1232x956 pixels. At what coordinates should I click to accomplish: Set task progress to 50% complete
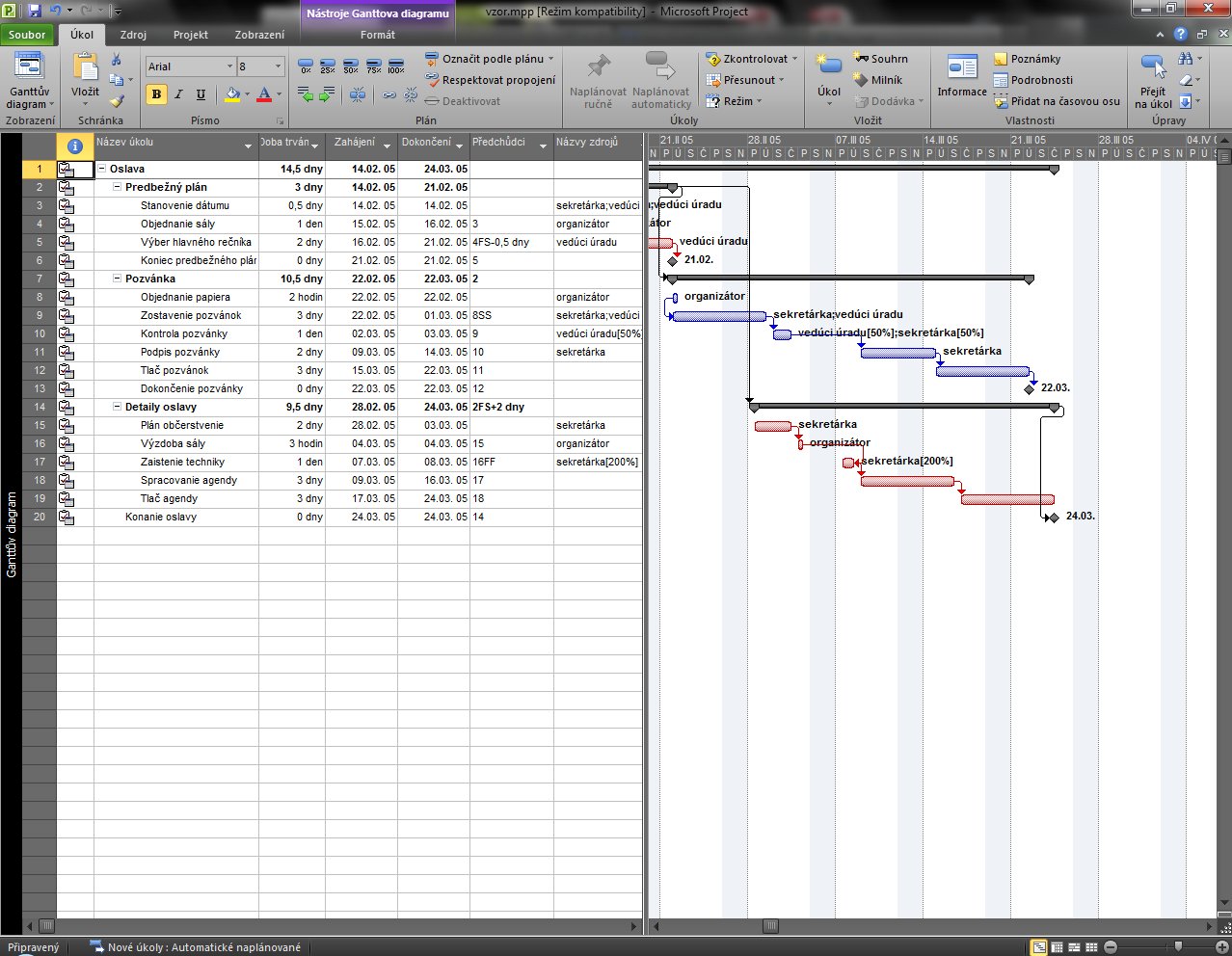tap(351, 66)
